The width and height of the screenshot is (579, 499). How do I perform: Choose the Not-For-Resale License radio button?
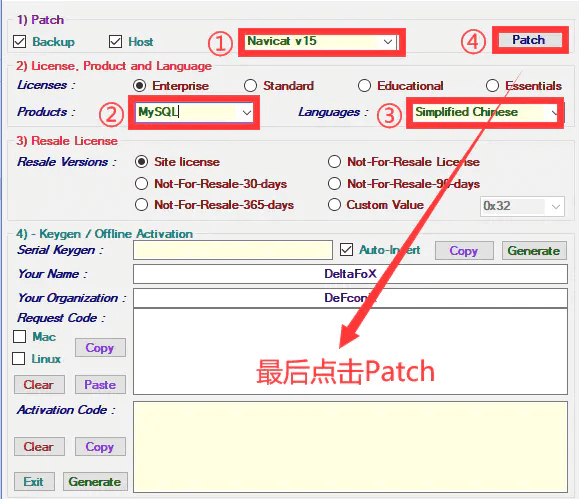coord(334,162)
